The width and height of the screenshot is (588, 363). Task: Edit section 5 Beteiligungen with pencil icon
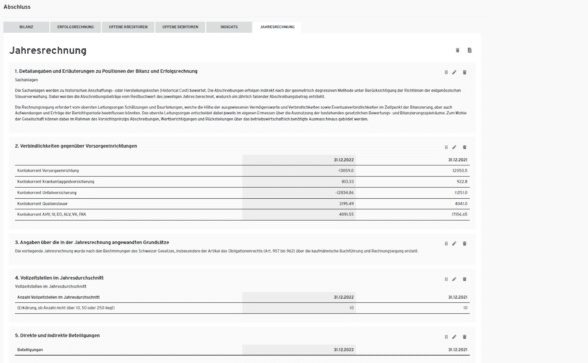(x=454, y=337)
